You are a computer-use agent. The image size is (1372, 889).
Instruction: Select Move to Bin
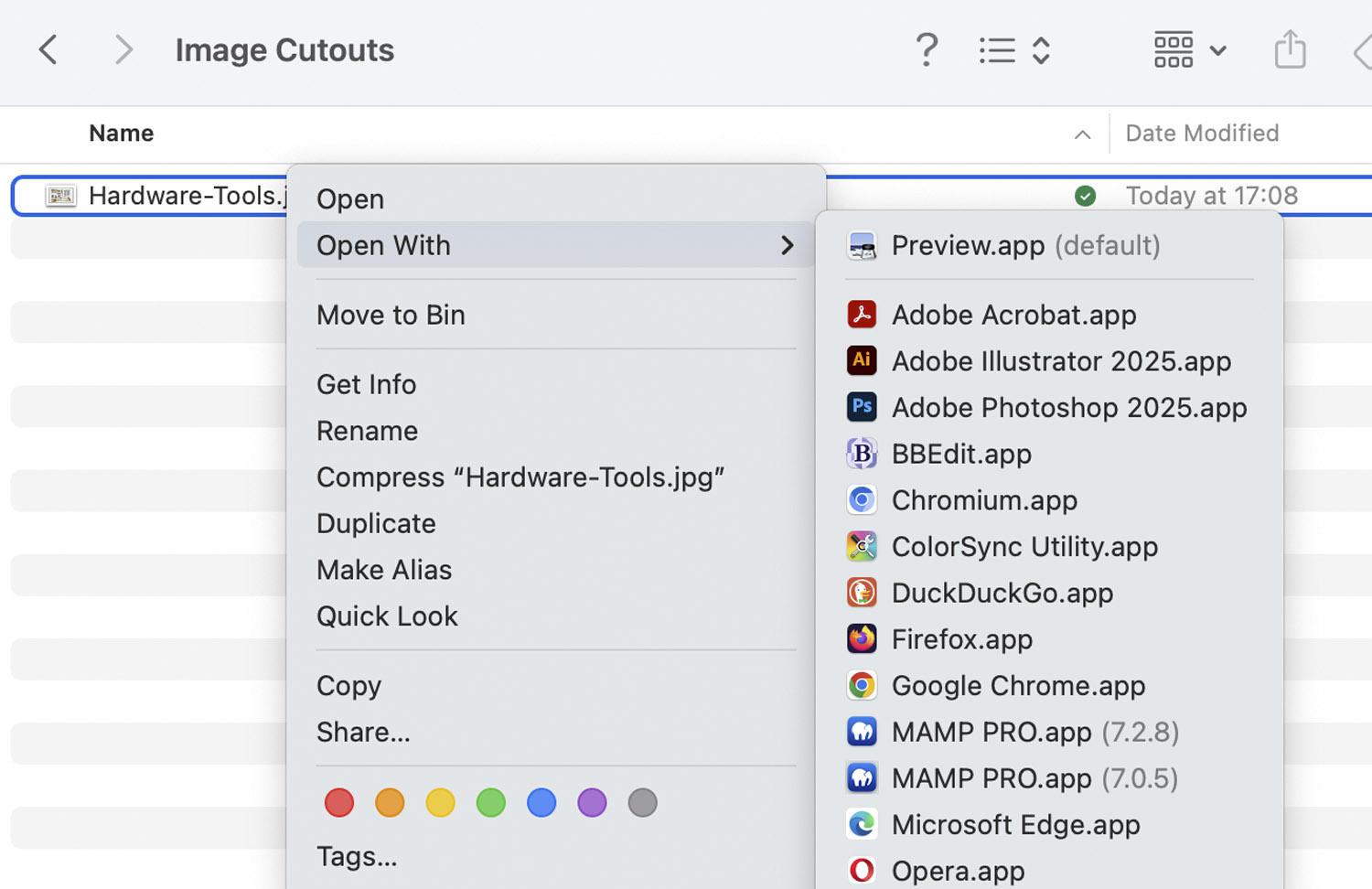[x=391, y=315]
